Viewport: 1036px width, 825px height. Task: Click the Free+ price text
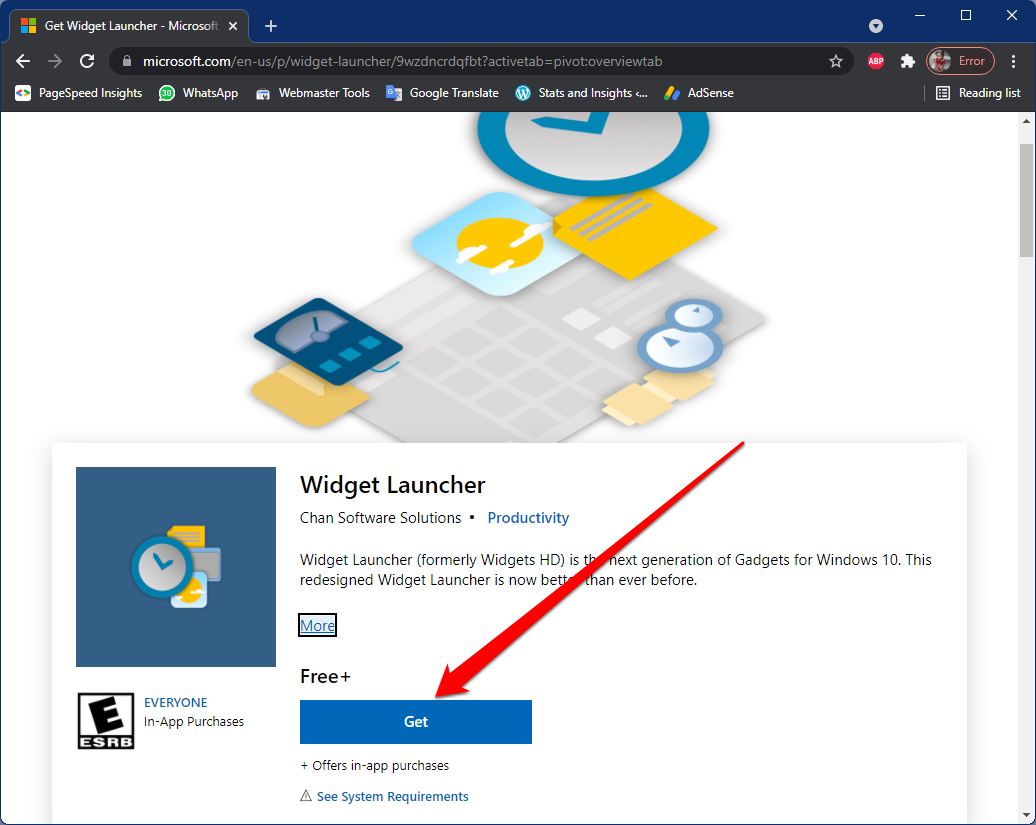[325, 676]
